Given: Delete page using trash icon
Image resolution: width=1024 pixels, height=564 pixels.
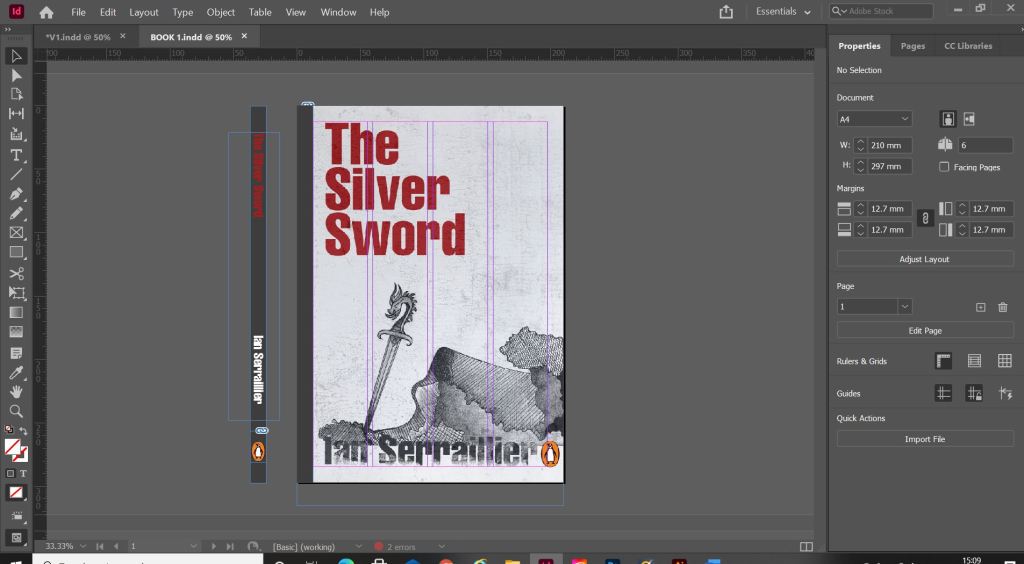Looking at the screenshot, I should (1003, 307).
